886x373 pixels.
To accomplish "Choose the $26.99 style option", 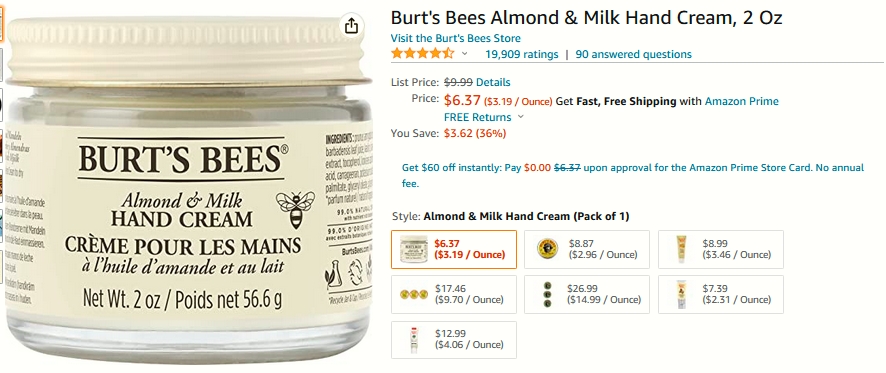I will point(587,294).
